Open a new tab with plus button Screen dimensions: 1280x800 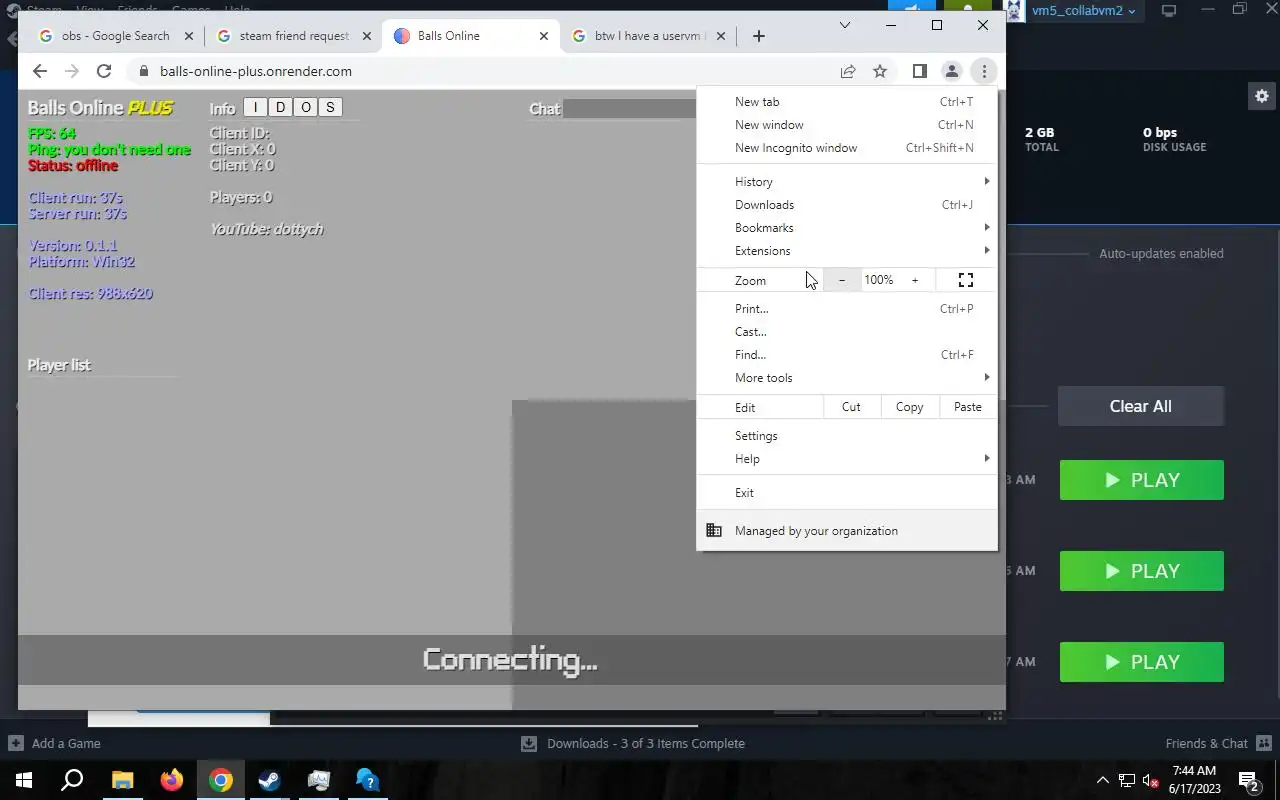(x=759, y=36)
